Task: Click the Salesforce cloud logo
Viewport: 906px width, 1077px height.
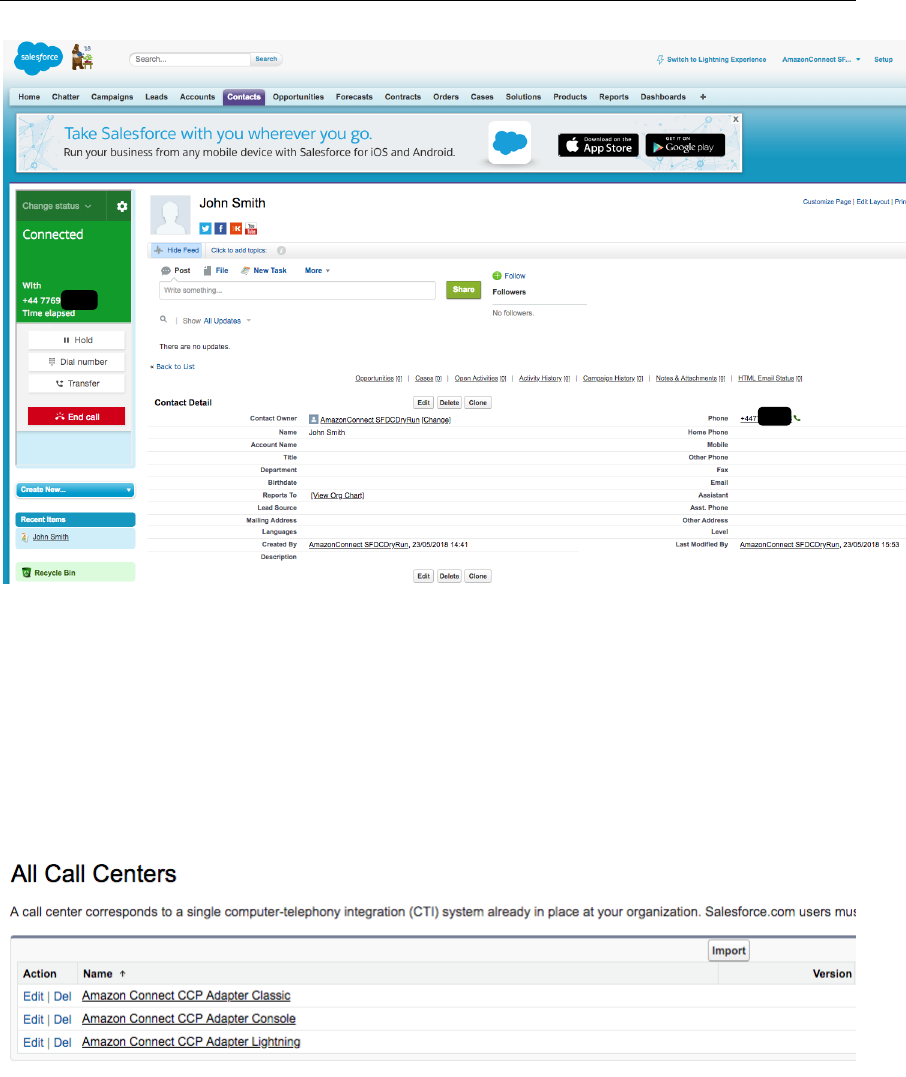Action: tap(38, 58)
